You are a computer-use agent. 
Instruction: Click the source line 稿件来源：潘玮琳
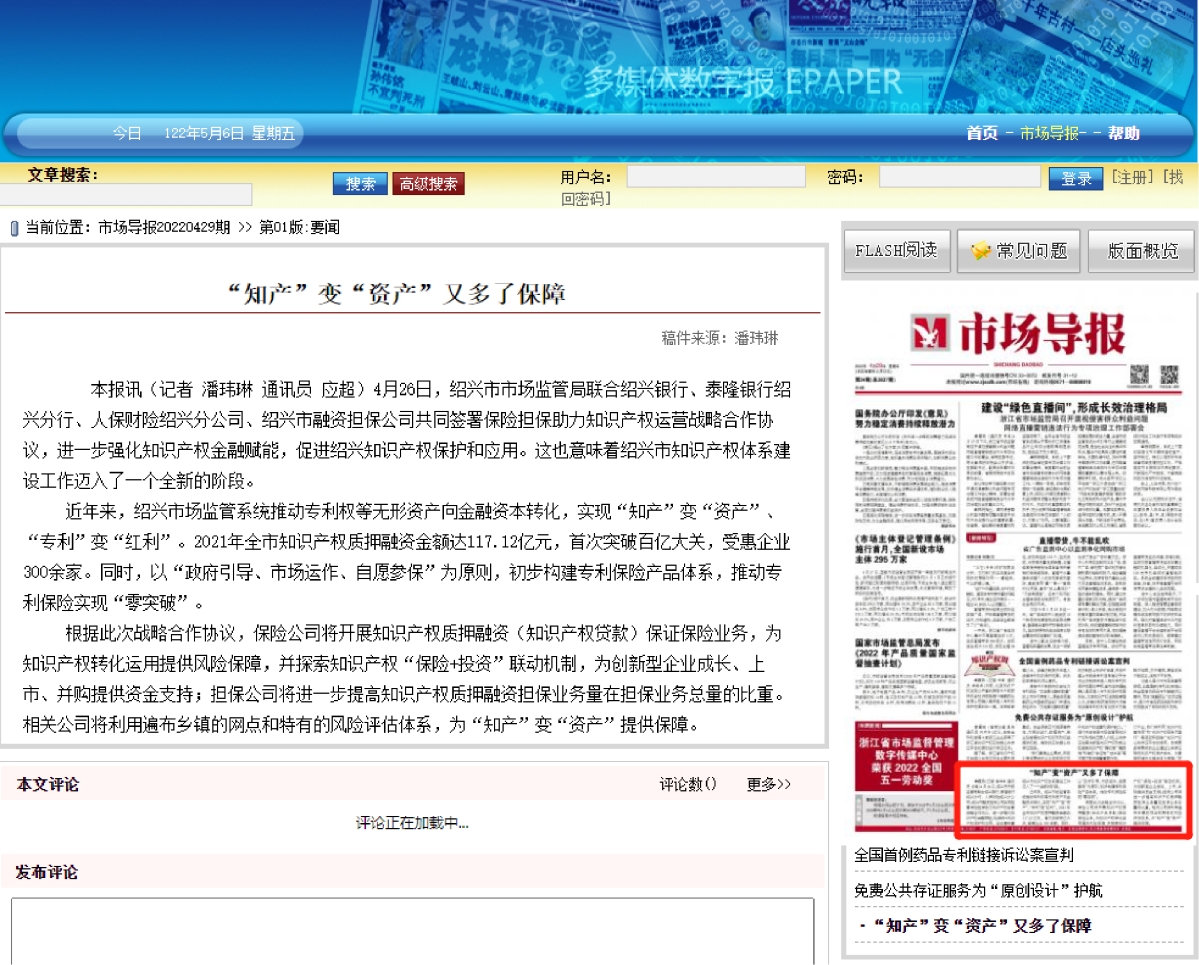pyautogui.click(x=720, y=338)
